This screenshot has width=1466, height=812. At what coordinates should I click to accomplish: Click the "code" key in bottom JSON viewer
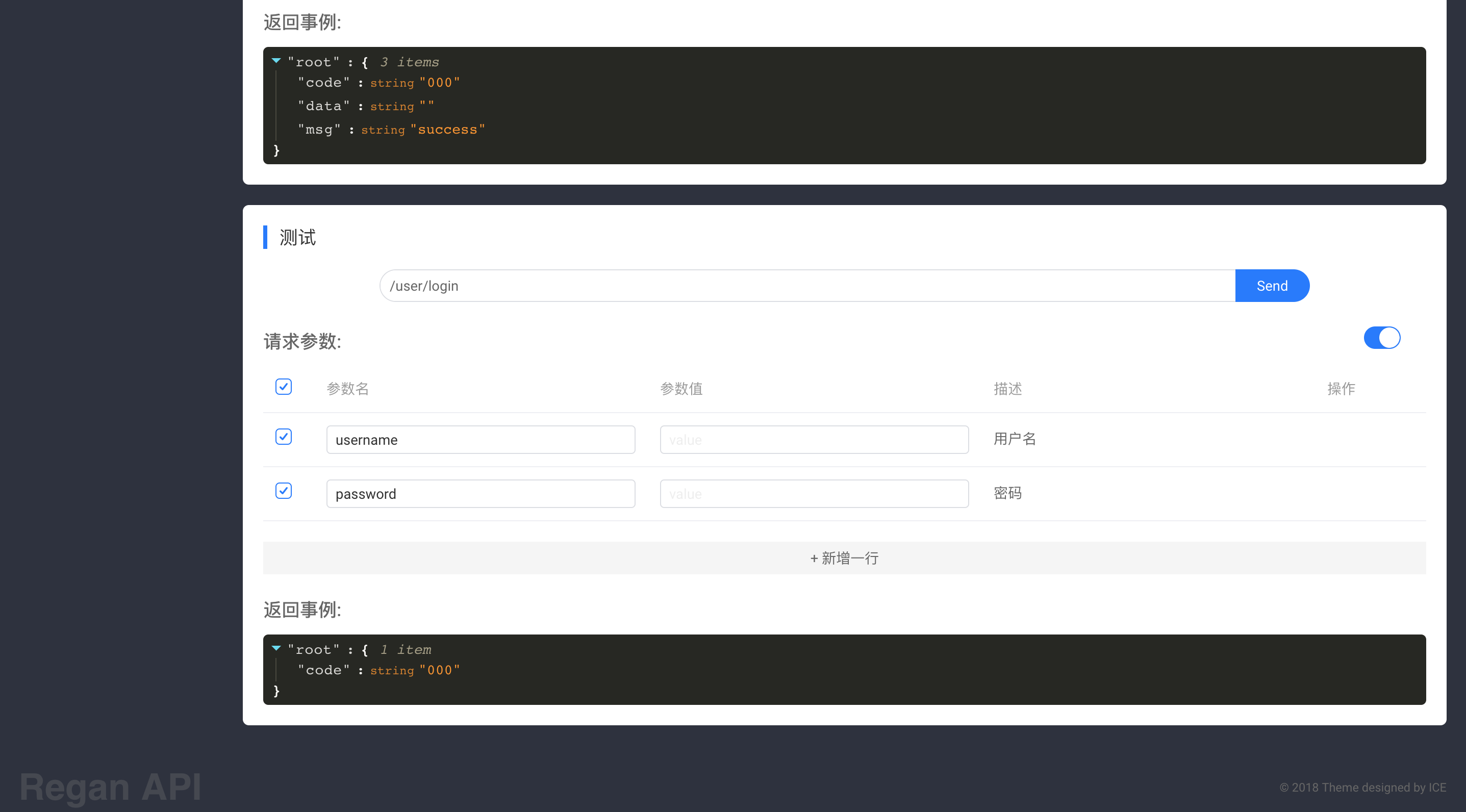click(x=324, y=670)
